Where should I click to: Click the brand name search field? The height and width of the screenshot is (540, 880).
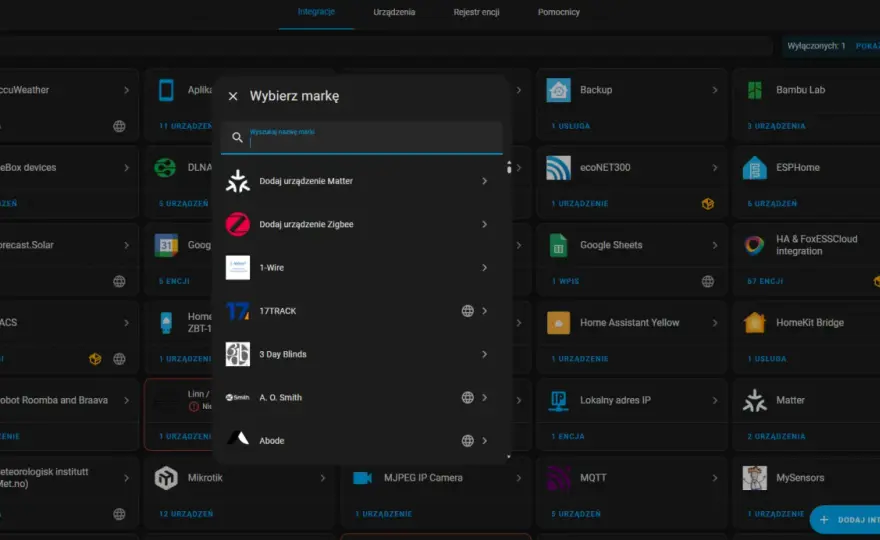pos(361,138)
